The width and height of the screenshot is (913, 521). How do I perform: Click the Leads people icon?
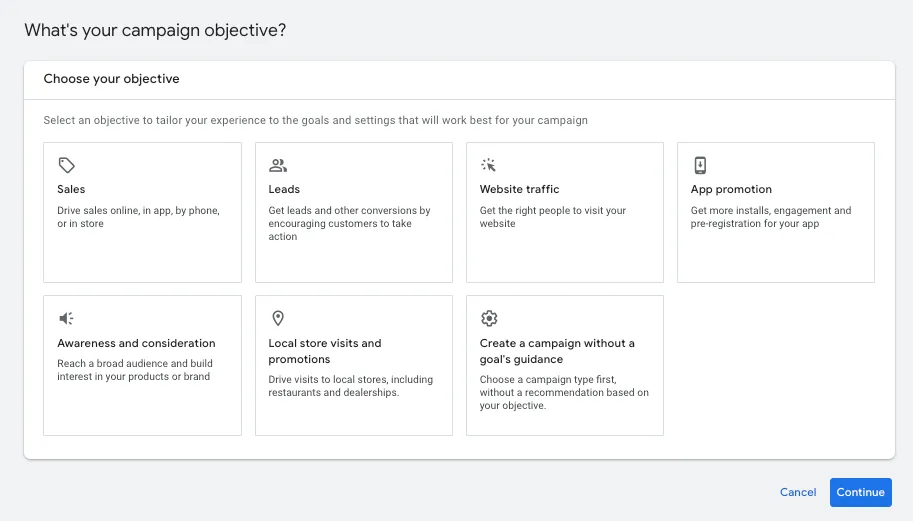(278, 165)
